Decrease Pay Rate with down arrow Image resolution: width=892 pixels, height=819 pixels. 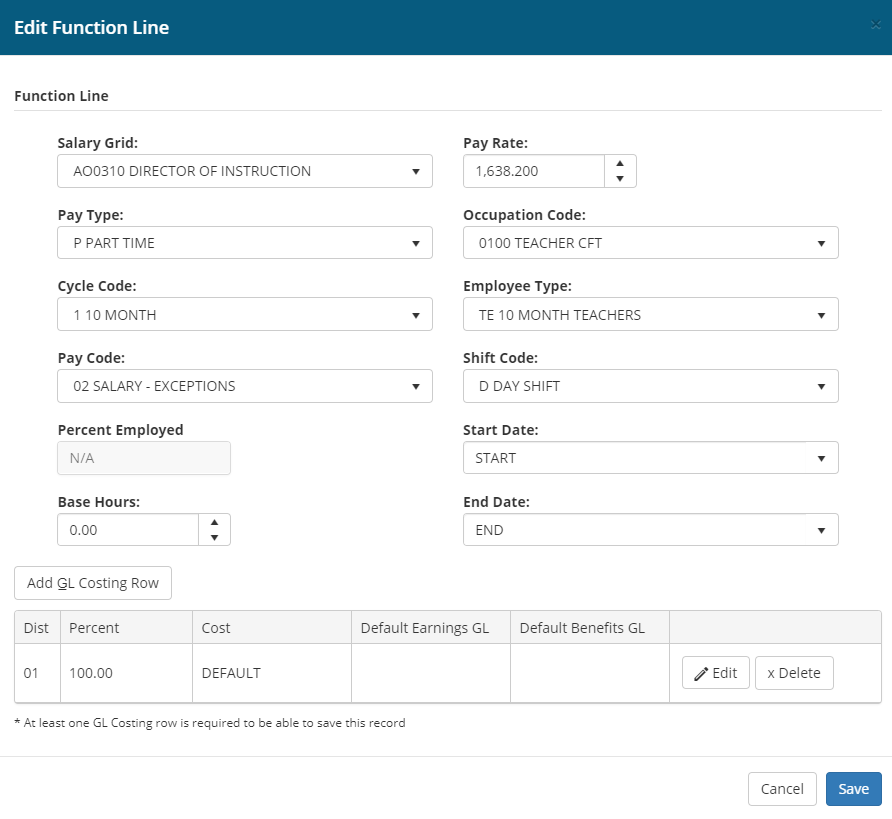pos(620,179)
